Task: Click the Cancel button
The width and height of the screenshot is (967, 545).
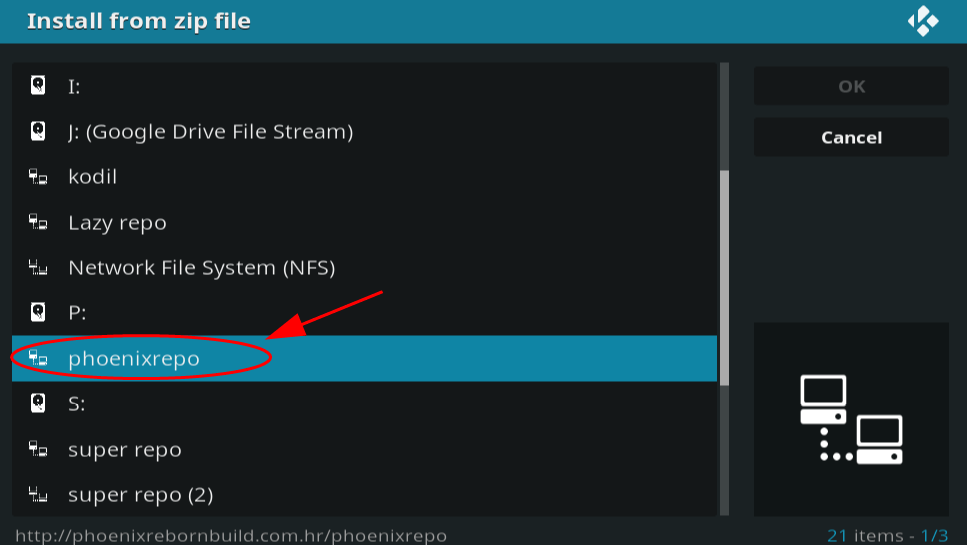Action: tap(851, 137)
